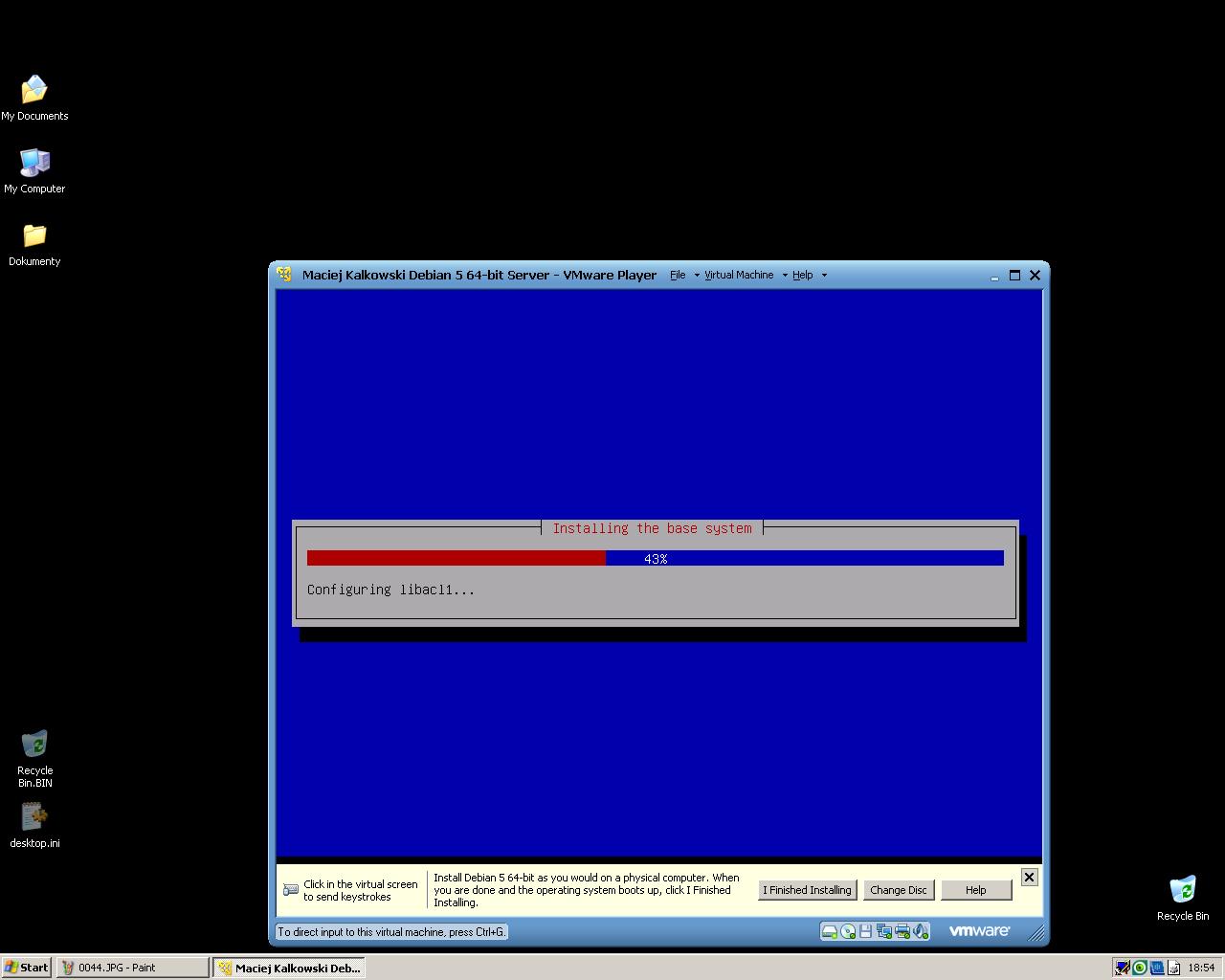Click the sound card device icon
This screenshot has height=980, width=1225.
(x=920, y=931)
